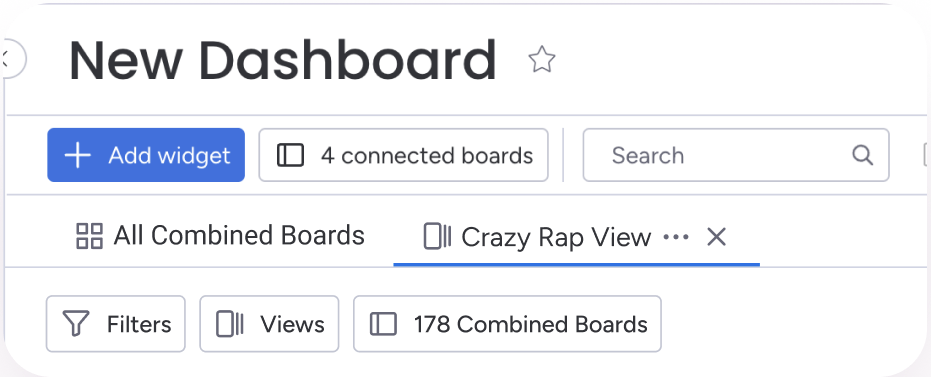Screen dimensions: 931x377
Task: Click the board icon beside 4 connected boards
Action: coord(290,156)
